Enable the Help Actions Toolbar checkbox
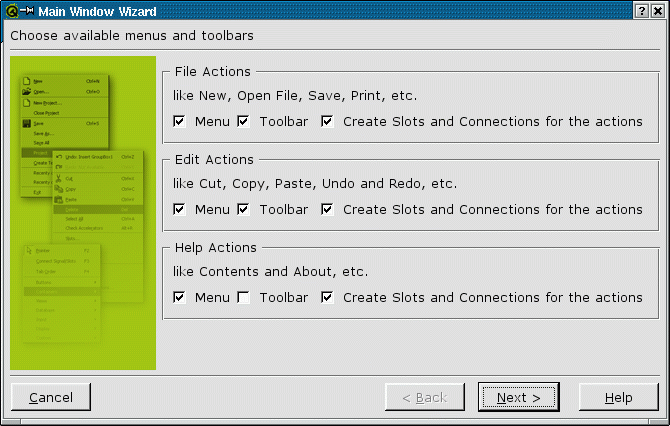 [243, 298]
